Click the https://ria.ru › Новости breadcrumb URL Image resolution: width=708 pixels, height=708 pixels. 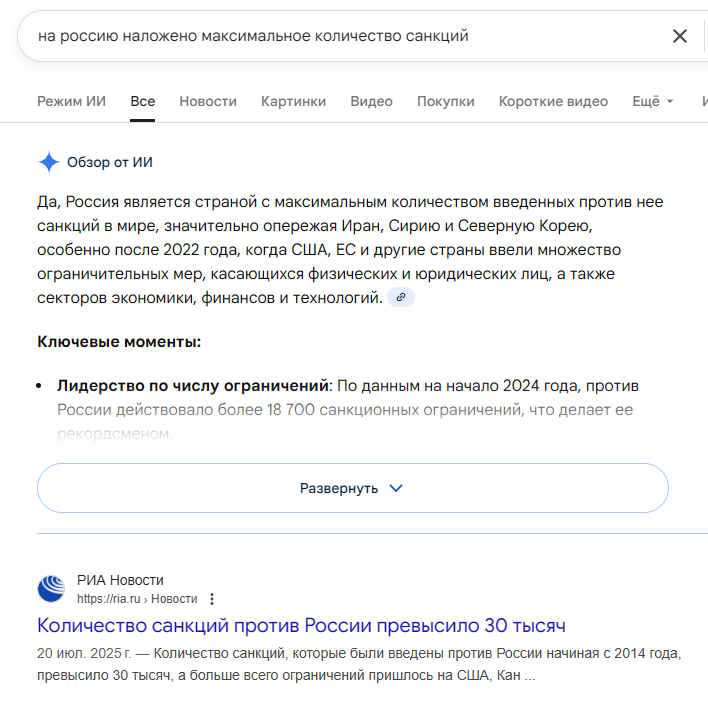click(x=137, y=599)
